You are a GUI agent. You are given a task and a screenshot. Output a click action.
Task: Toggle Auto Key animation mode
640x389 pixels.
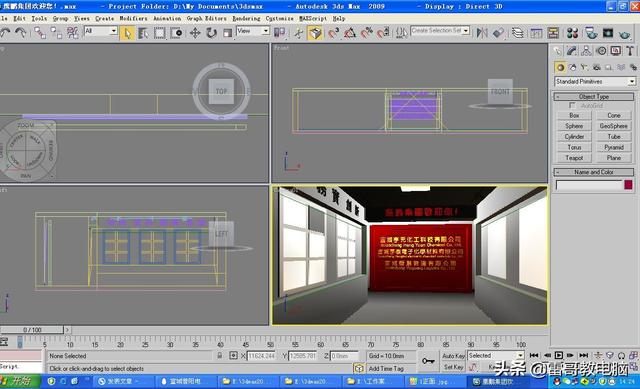tap(453, 356)
